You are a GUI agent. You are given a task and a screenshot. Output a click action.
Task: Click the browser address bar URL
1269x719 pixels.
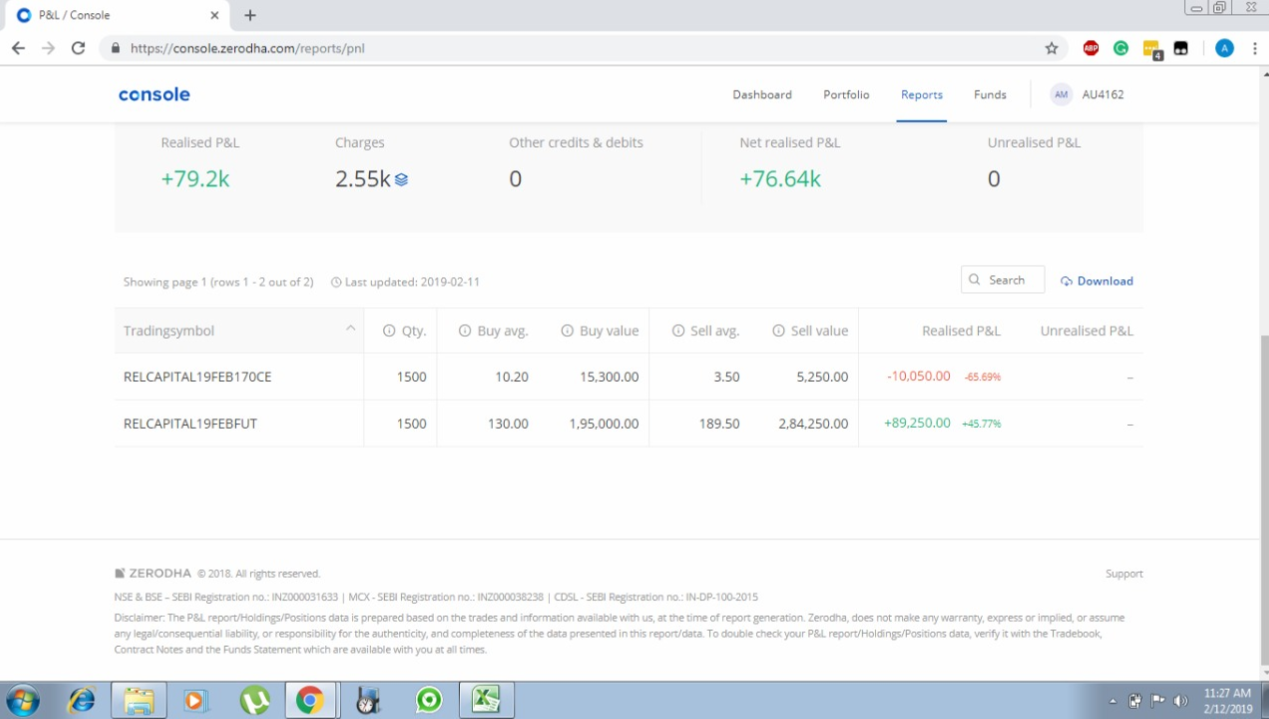click(x=247, y=48)
